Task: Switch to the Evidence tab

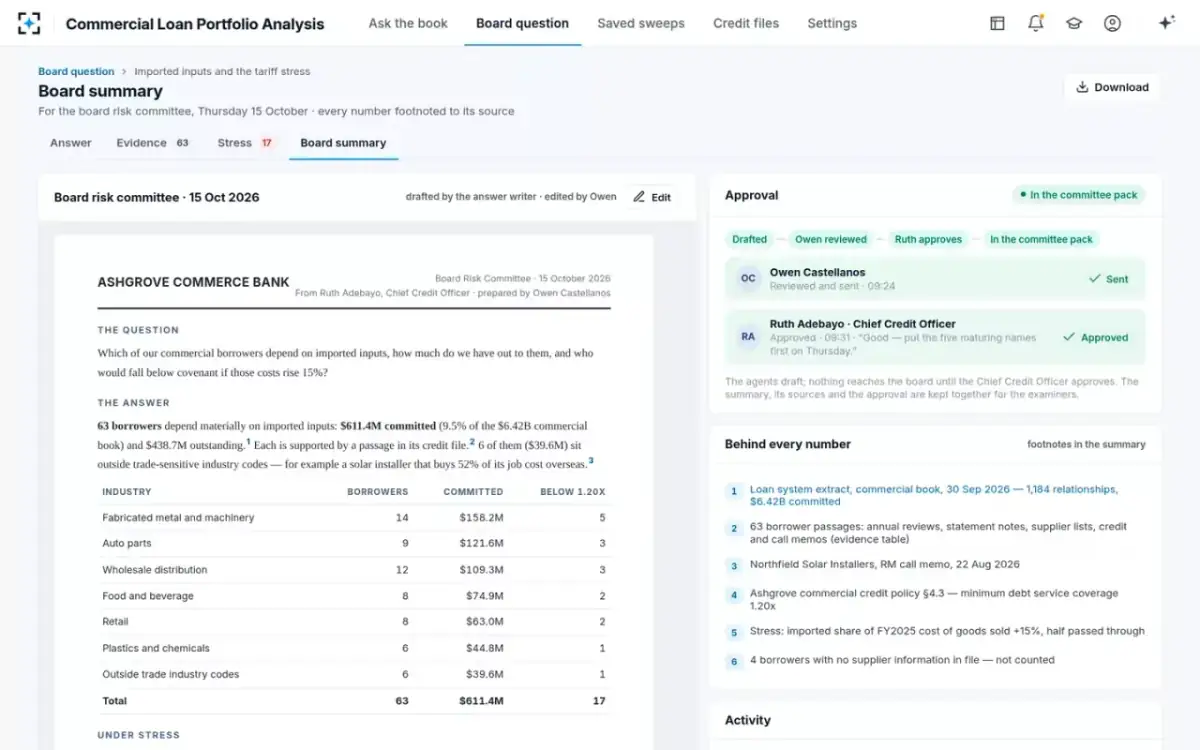Action: tap(153, 143)
